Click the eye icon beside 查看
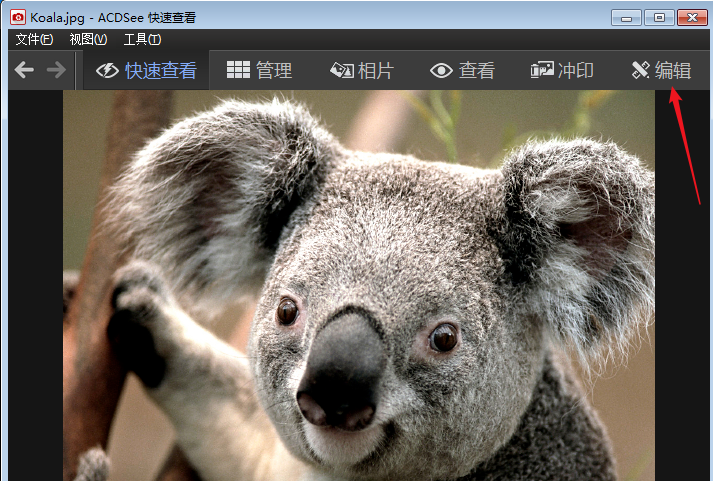The image size is (713, 481). tap(441, 71)
